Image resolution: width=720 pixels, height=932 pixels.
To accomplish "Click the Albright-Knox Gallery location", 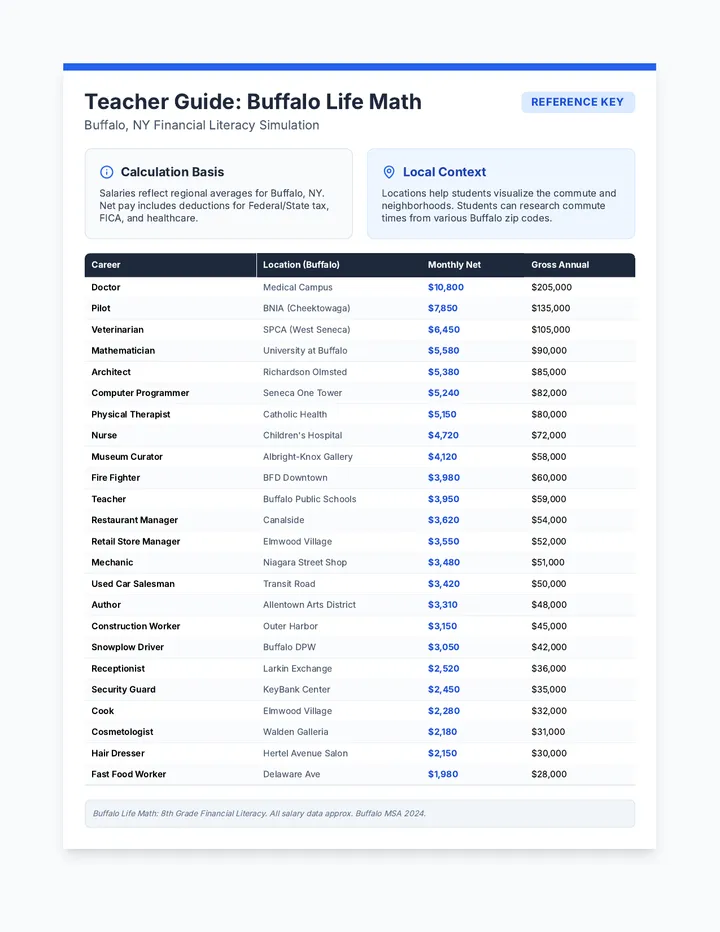I will [308, 457].
